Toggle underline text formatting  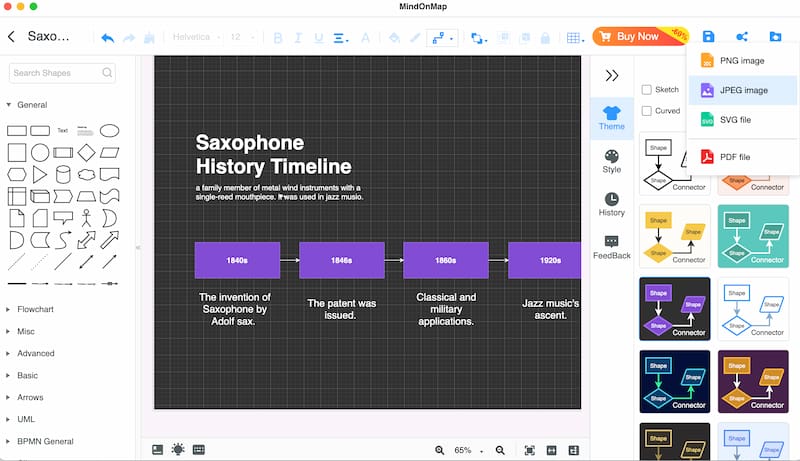tap(319, 38)
